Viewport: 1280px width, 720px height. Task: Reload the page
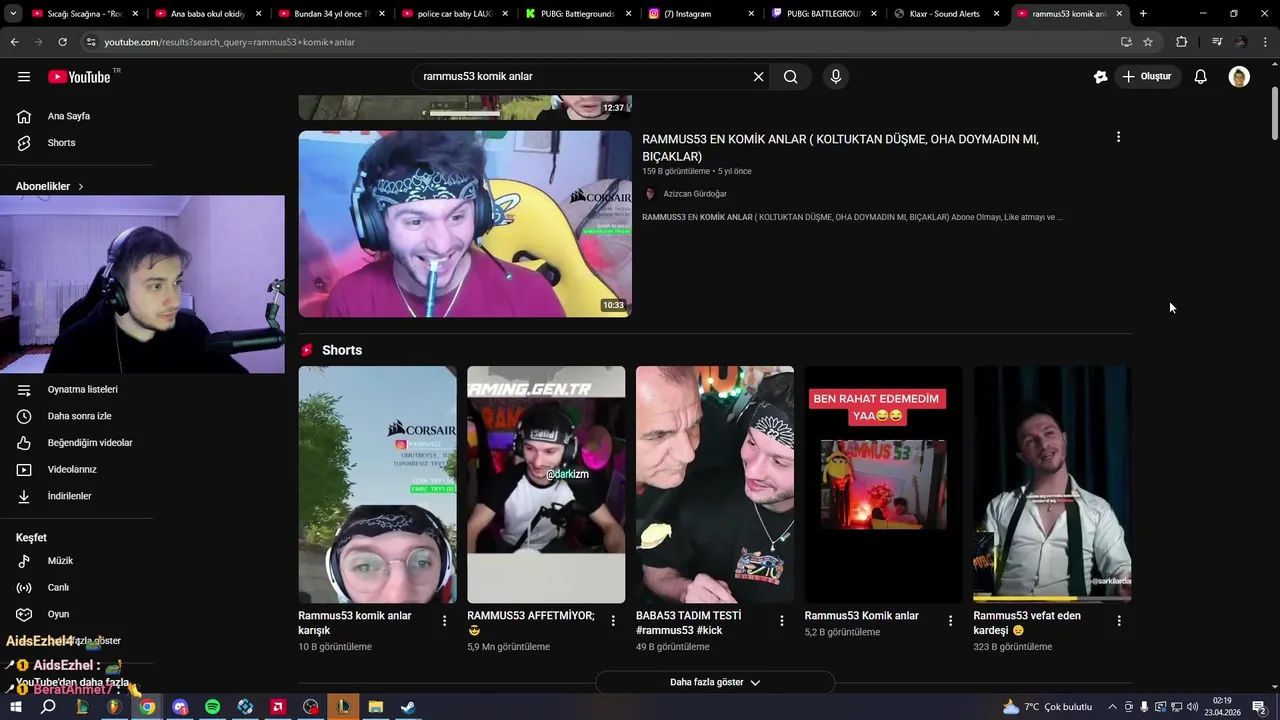(62, 42)
